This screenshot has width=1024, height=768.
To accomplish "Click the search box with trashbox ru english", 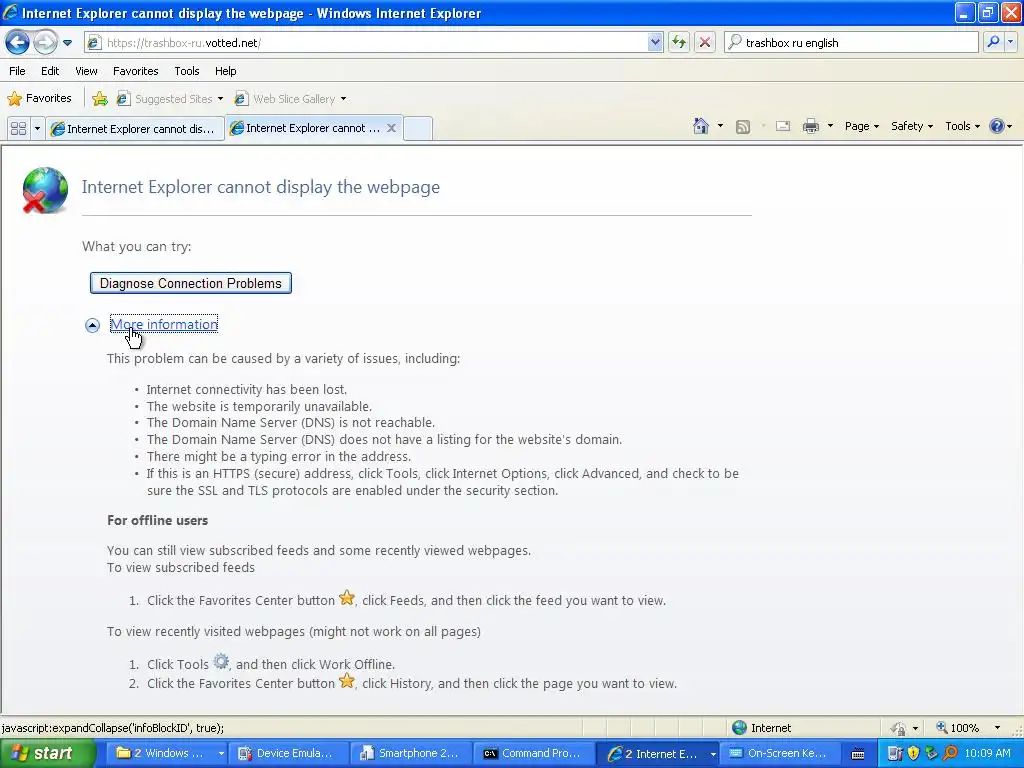I will pyautogui.click(x=852, y=43).
